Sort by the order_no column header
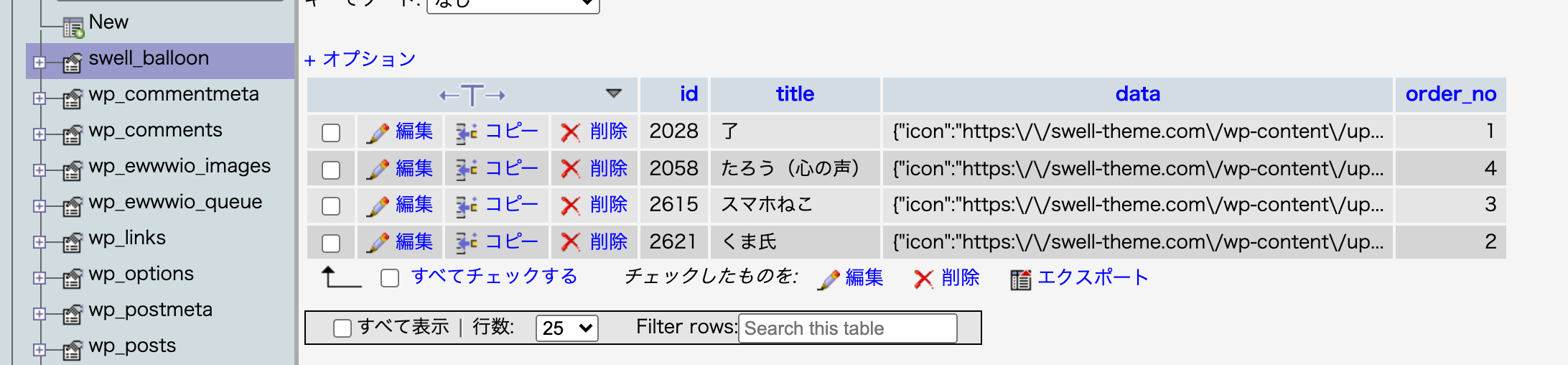The height and width of the screenshot is (365, 1568). click(1451, 94)
